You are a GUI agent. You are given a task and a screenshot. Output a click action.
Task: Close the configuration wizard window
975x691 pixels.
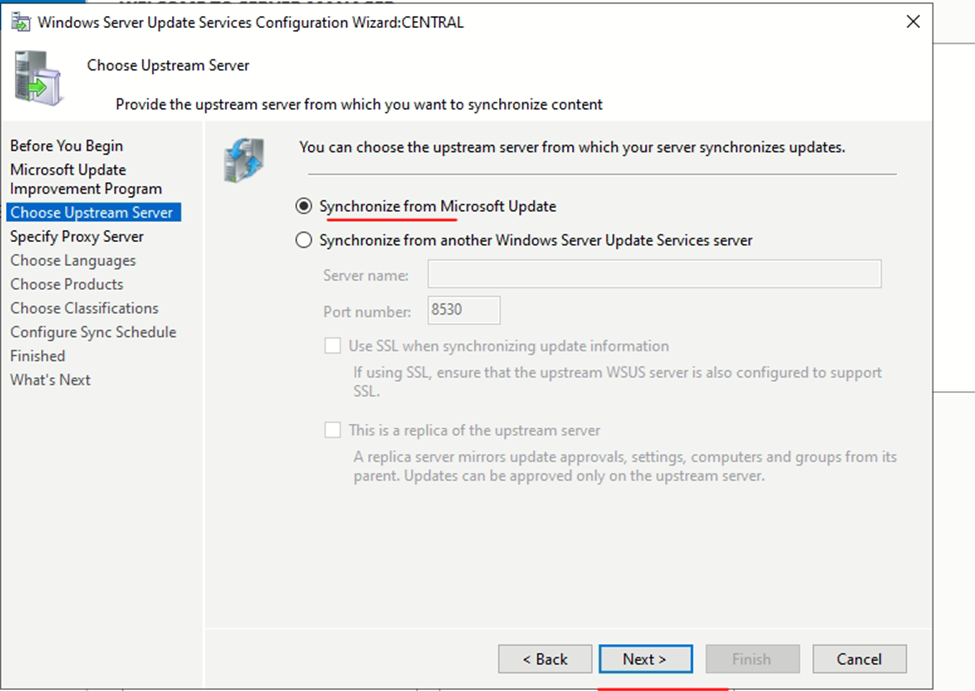coord(912,22)
